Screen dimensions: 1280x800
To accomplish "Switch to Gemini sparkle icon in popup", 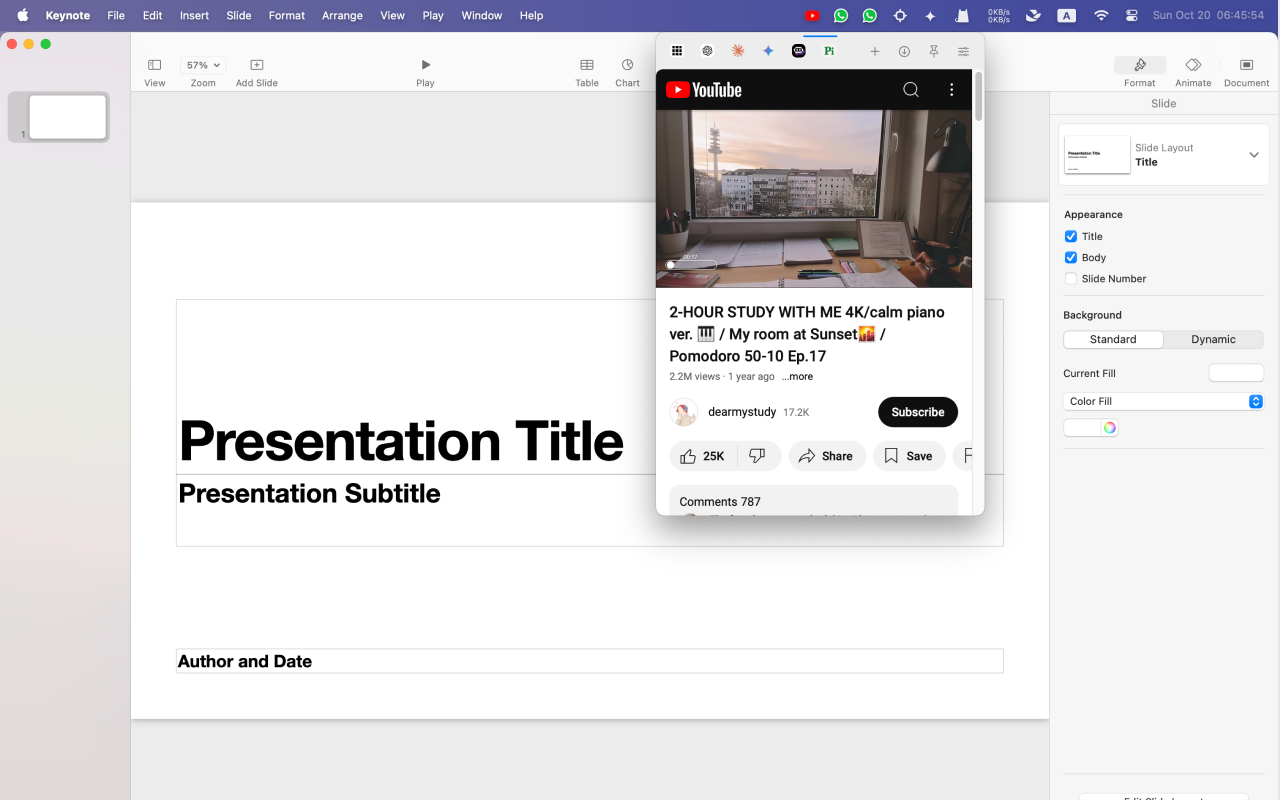I will click(x=768, y=51).
